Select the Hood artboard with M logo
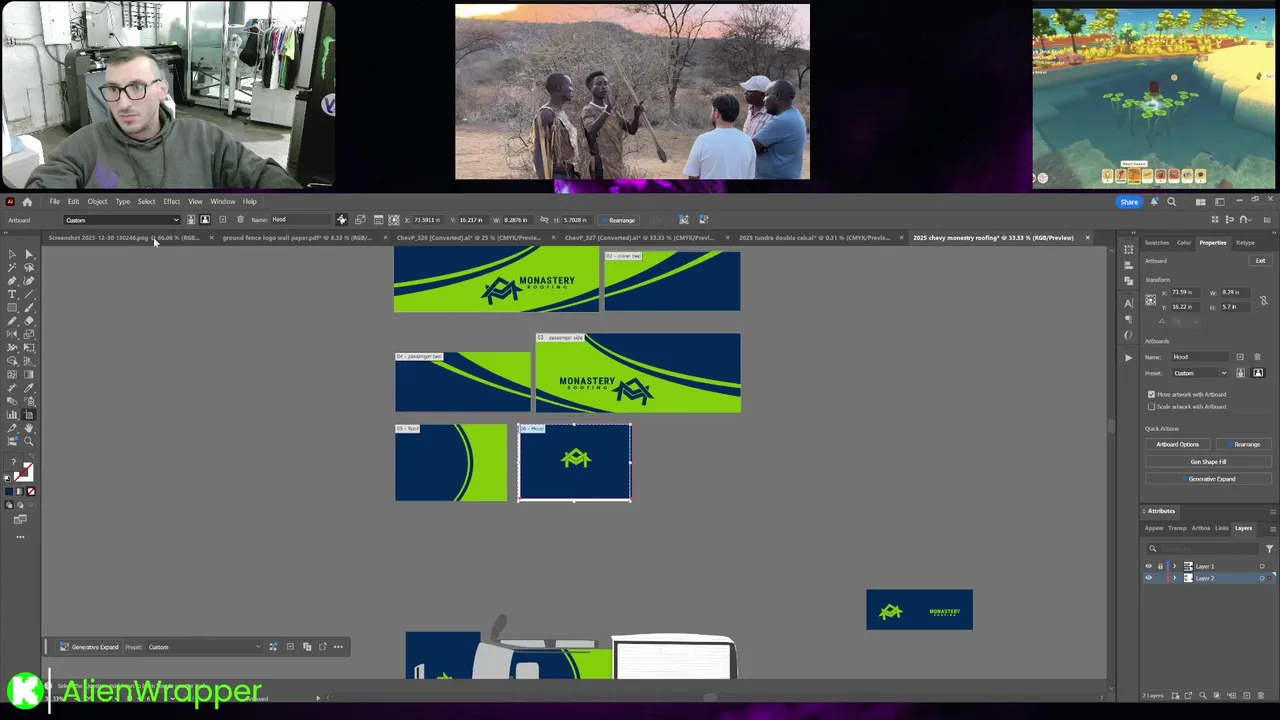Screen dimensions: 1280x720 [575, 462]
